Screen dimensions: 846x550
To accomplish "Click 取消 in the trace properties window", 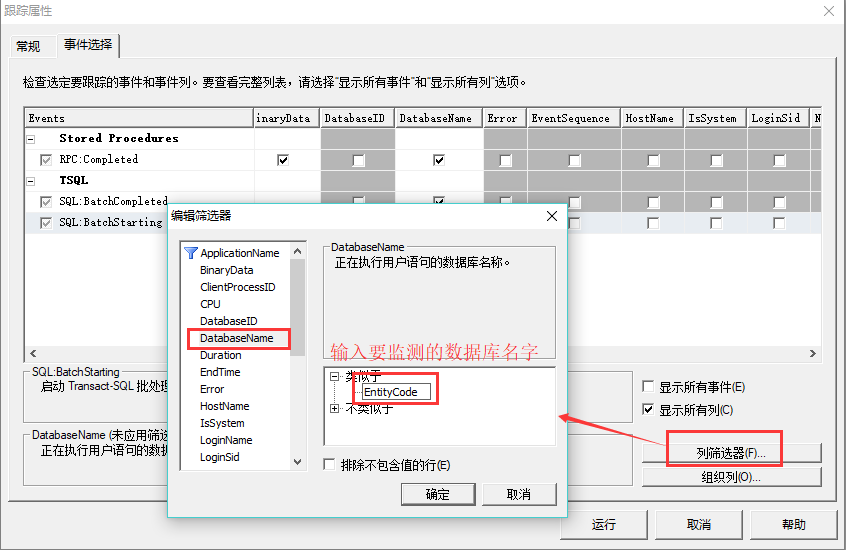I will click(x=699, y=524).
